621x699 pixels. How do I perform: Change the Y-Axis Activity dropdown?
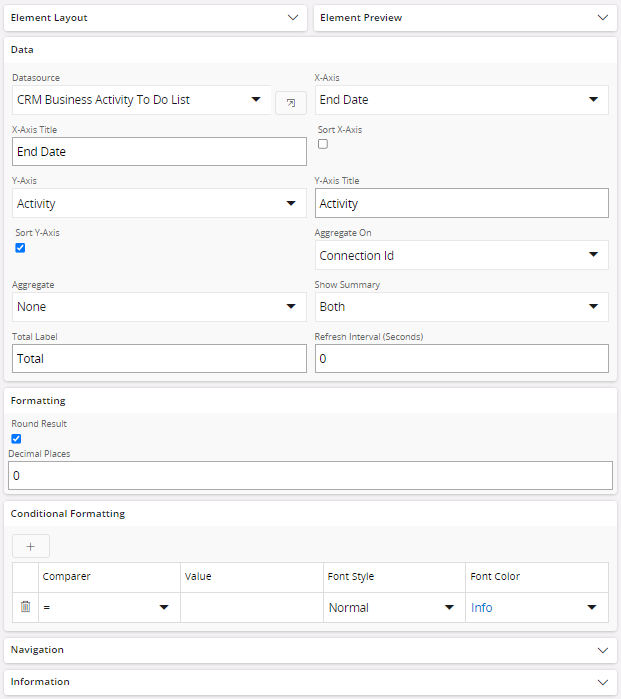coord(159,204)
